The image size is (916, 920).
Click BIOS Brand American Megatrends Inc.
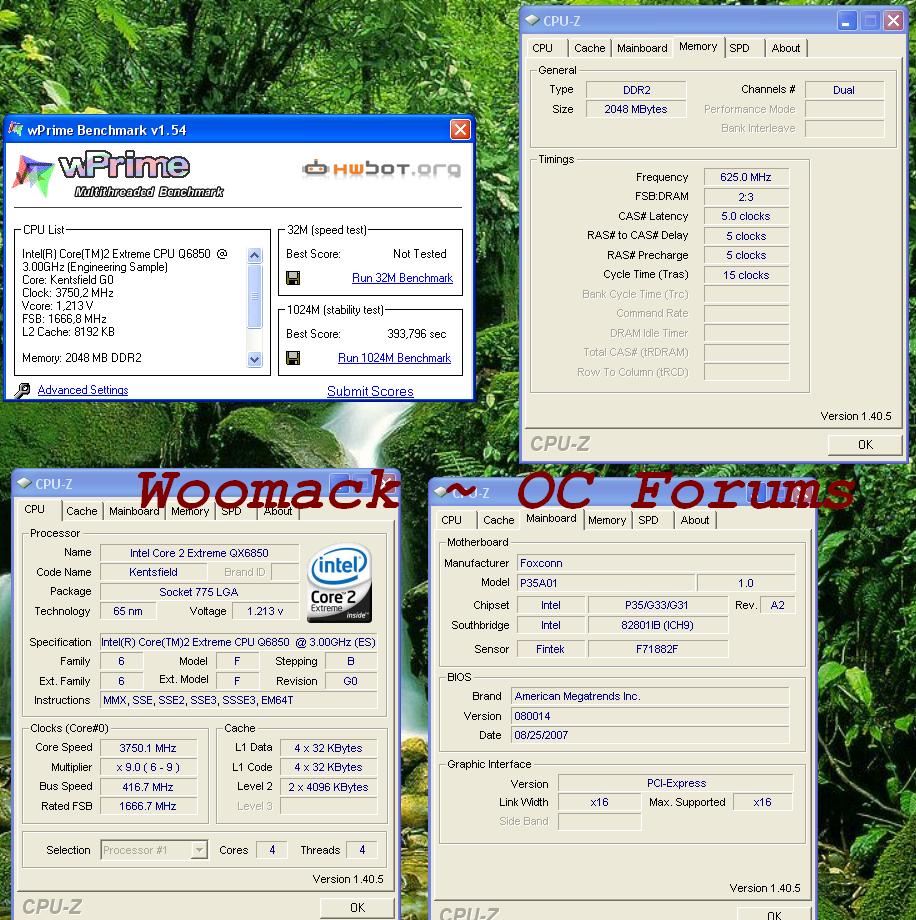click(x=650, y=696)
